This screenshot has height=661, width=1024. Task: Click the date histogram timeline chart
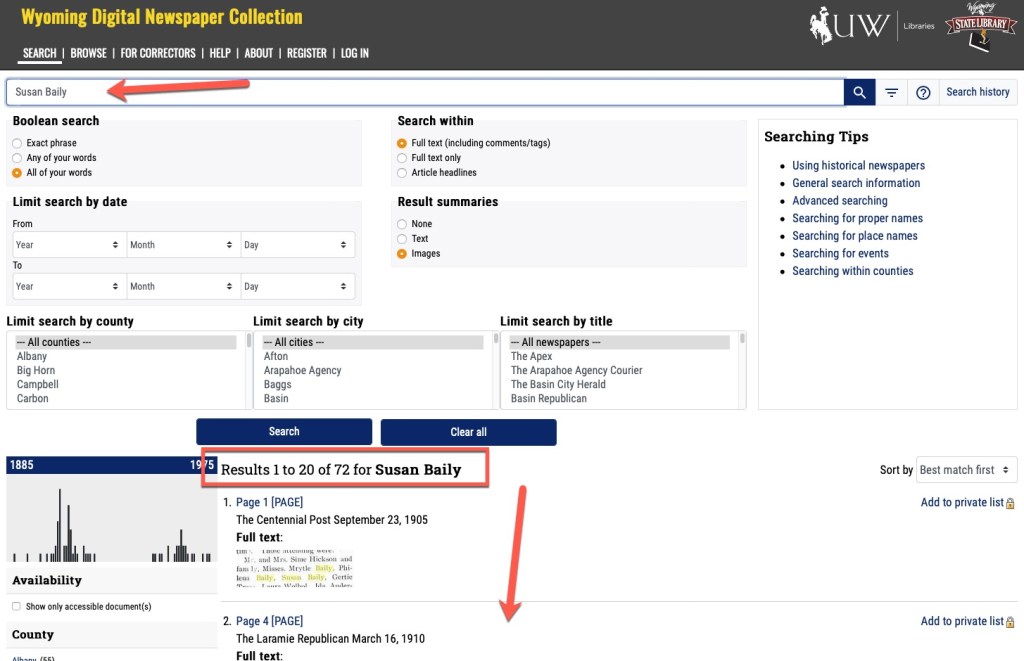(x=111, y=517)
